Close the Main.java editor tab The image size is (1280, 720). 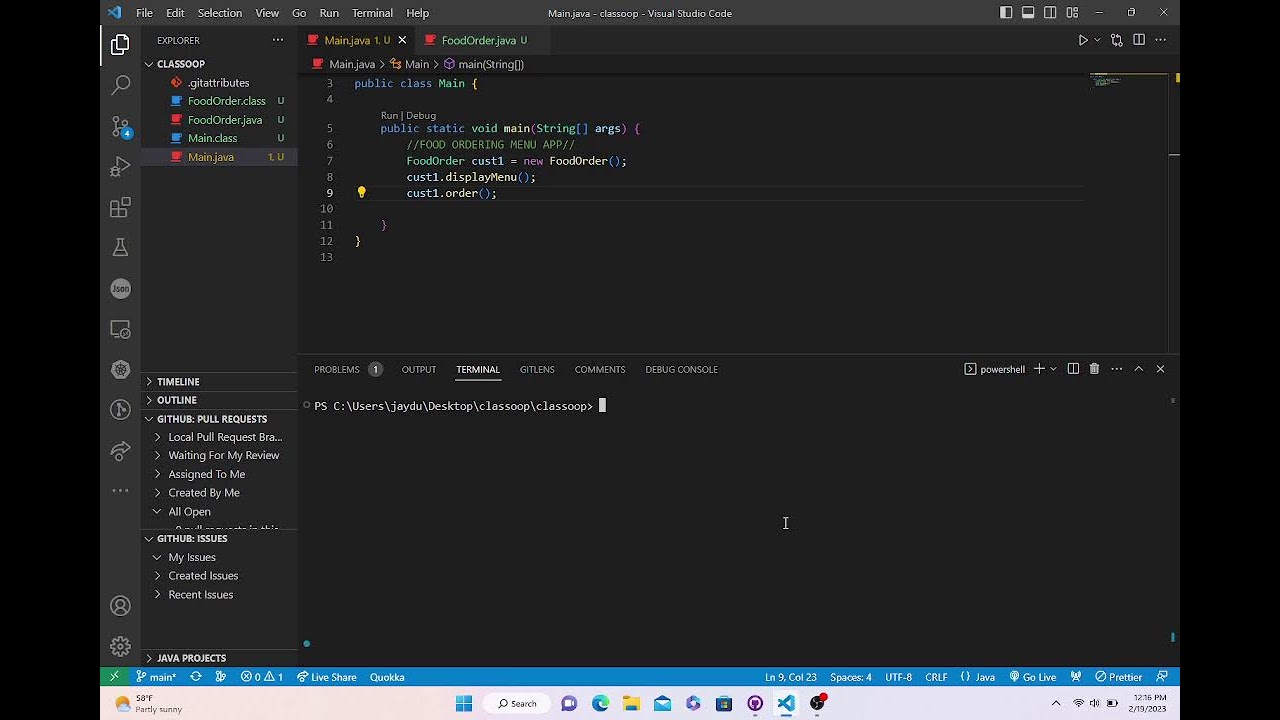click(402, 40)
